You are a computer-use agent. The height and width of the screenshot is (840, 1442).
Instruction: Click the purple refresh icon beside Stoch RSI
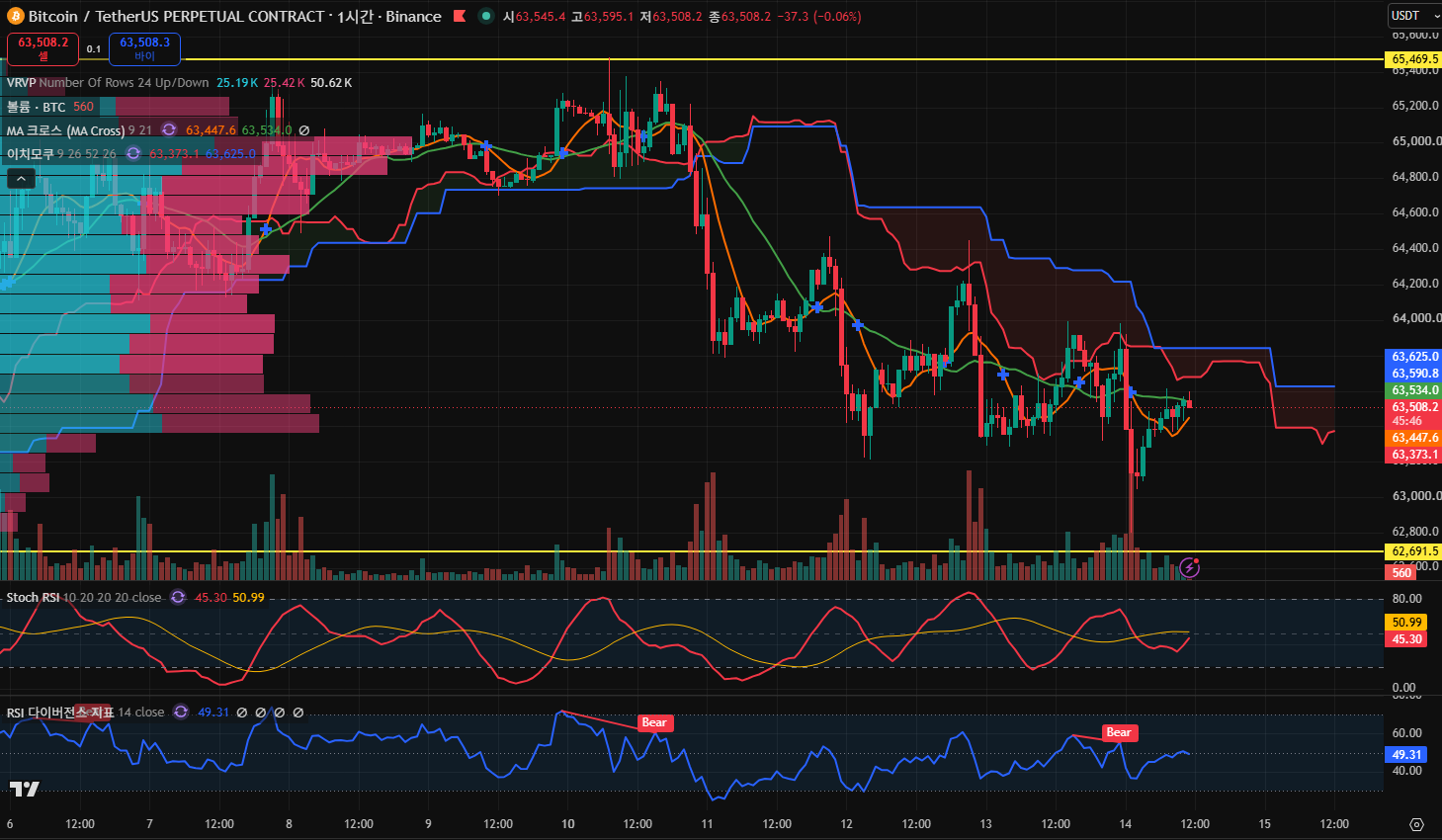pos(178,598)
